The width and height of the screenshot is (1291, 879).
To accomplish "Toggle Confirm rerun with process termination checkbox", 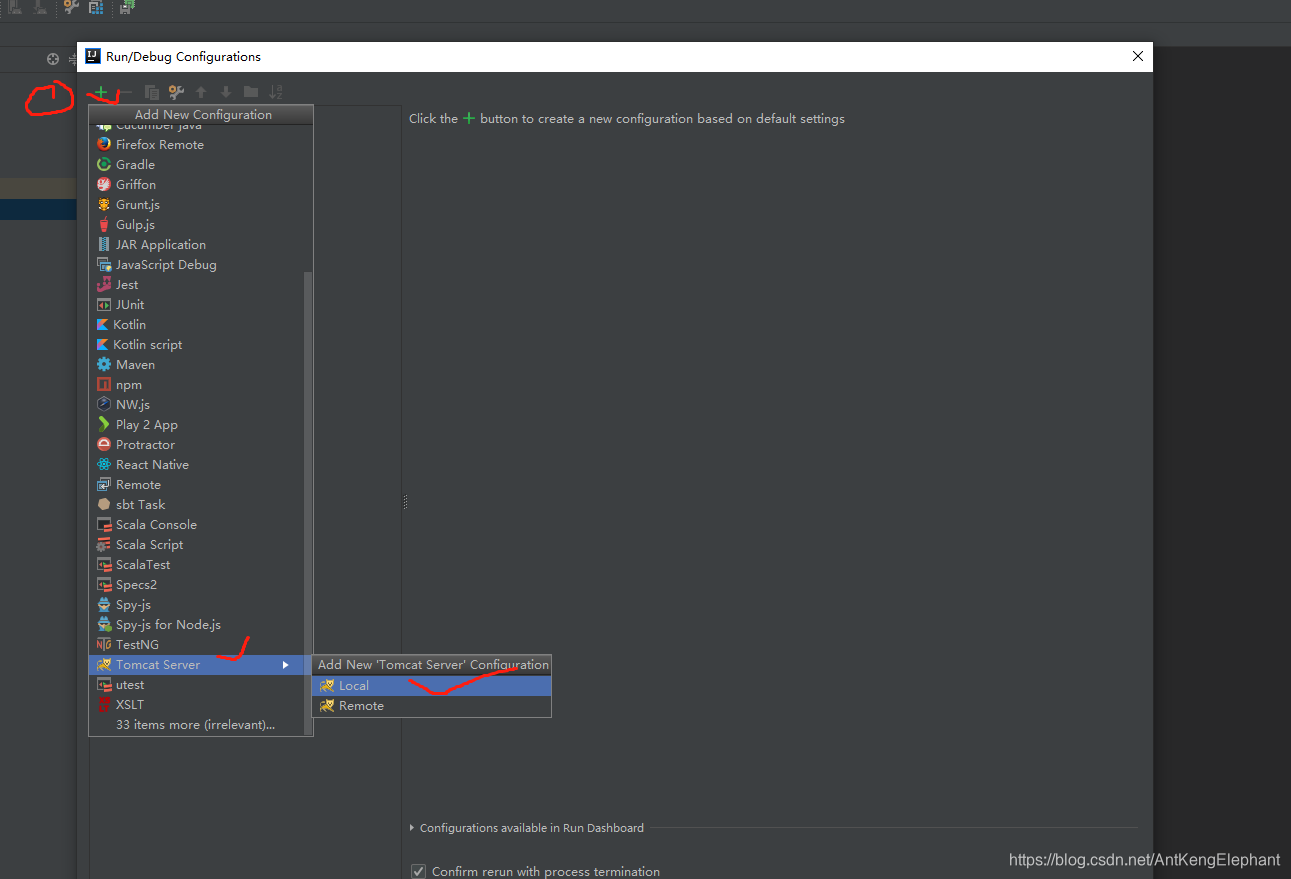I will [x=419, y=871].
